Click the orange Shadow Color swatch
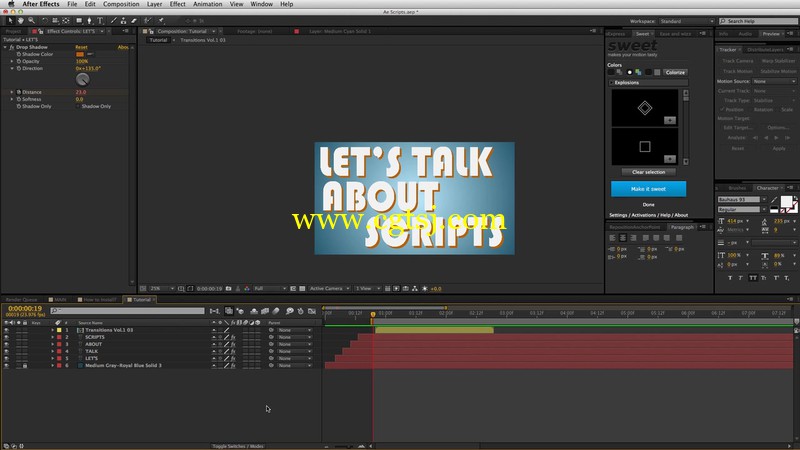The height and width of the screenshot is (450, 800). tap(80, 54)
